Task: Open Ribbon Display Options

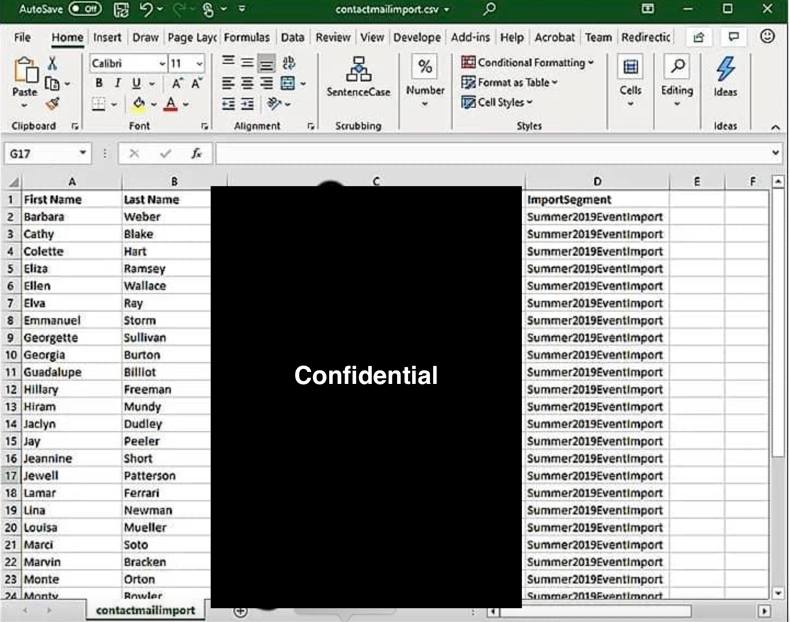Action: [647, 9]
